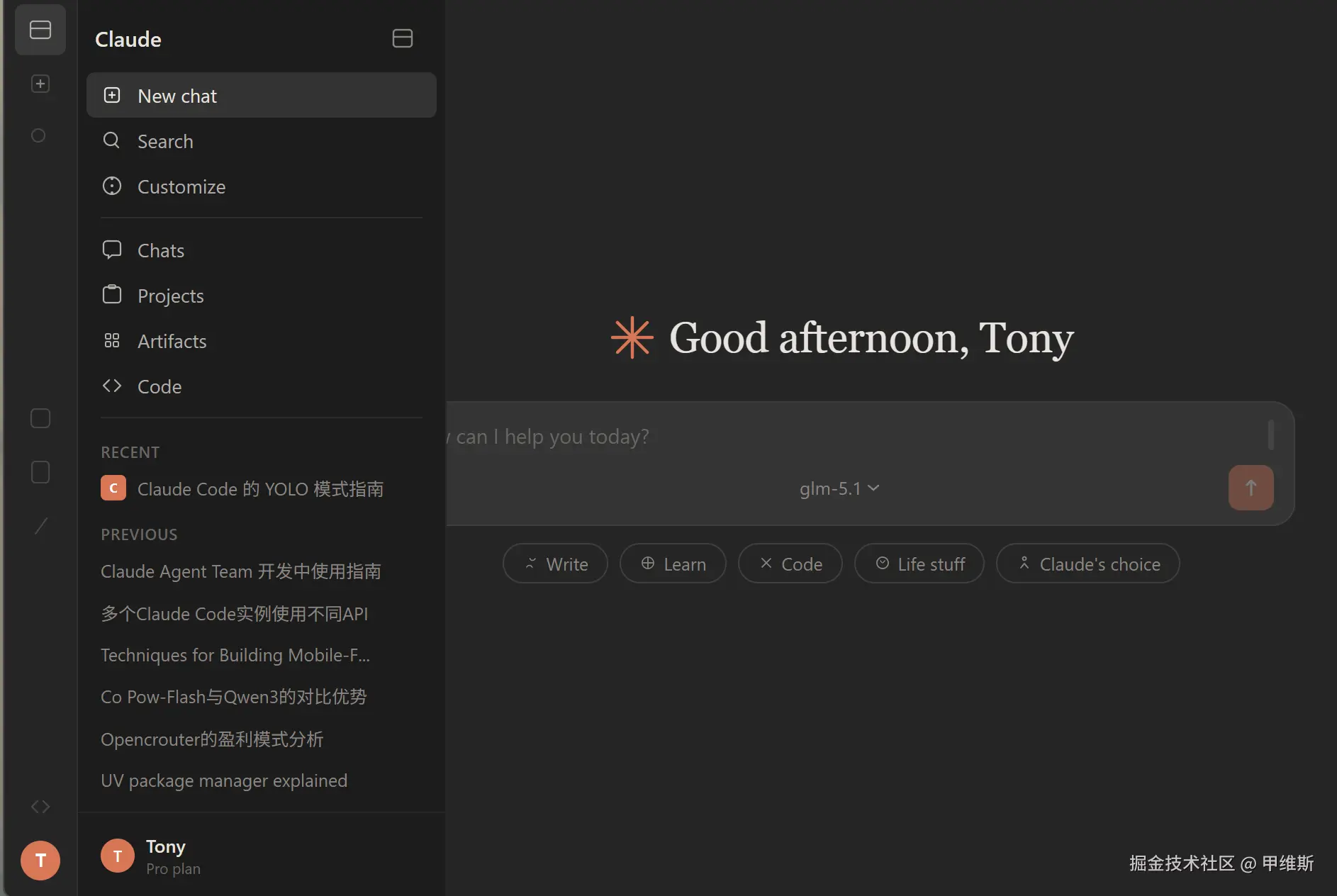Click the plus icon in the narrow left rail
1337x896 pixels.
coord(40,84)
